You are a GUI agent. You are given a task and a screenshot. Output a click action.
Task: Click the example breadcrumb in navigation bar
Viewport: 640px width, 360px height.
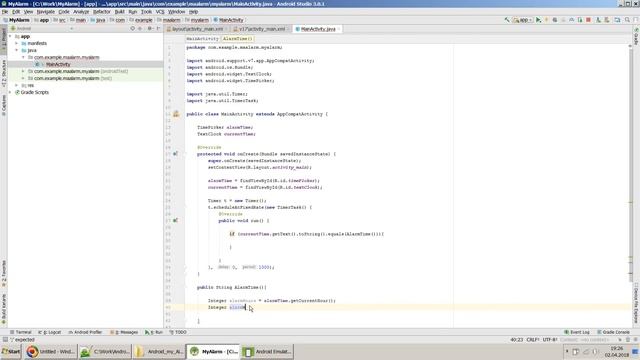[x=141, y=20]
